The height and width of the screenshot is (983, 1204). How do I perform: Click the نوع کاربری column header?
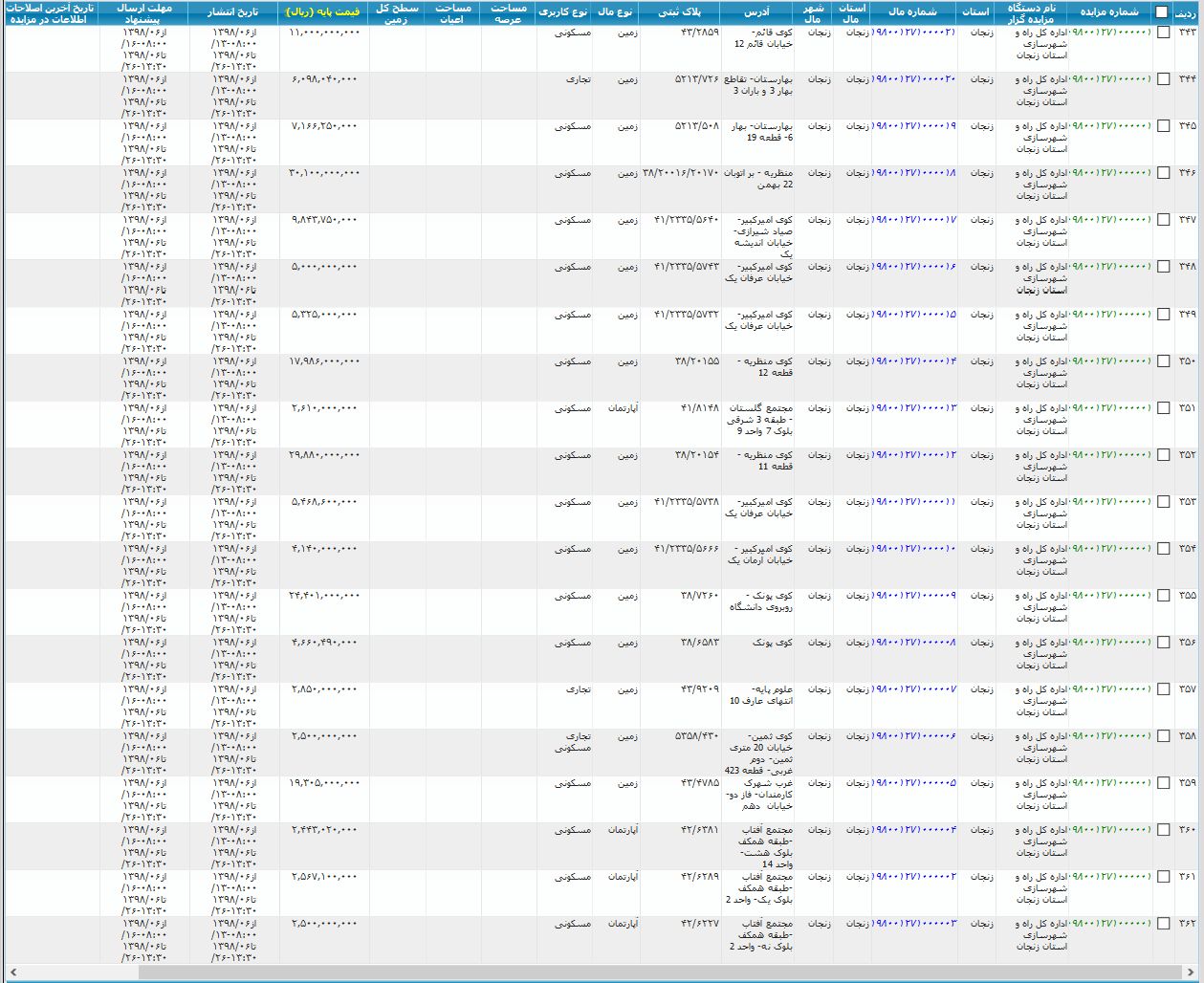click(x=564, y=12)
